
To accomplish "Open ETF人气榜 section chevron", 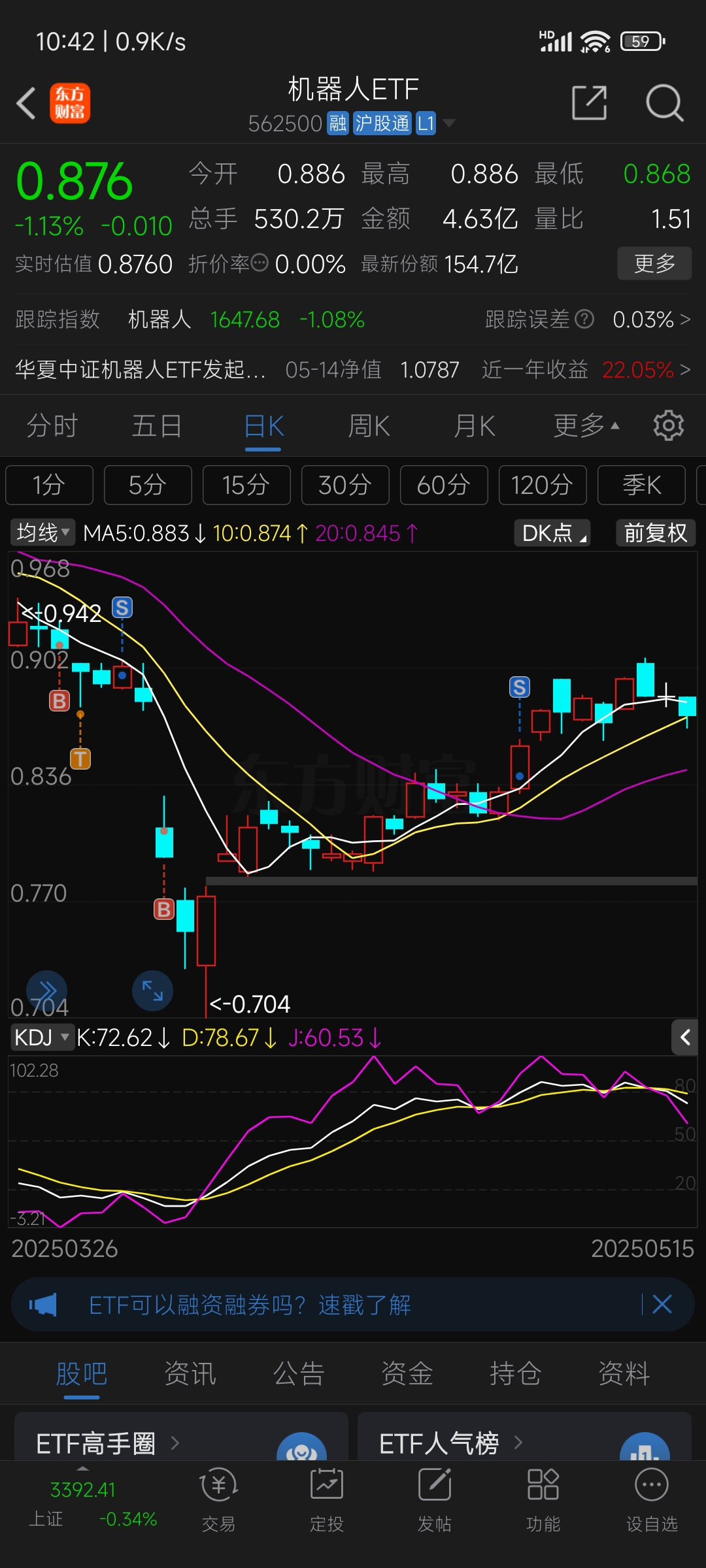I will 518,1442.
